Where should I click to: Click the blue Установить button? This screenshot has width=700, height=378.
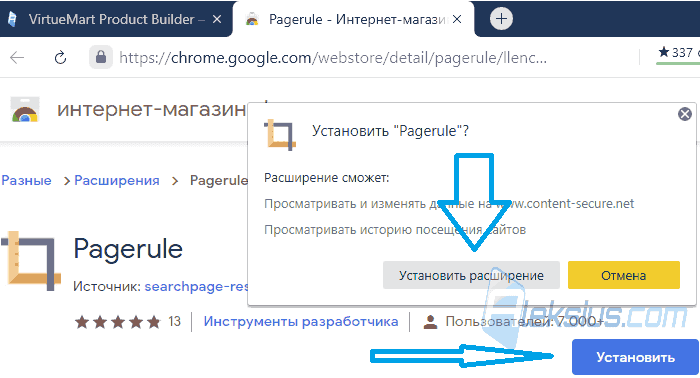point(635,357)
